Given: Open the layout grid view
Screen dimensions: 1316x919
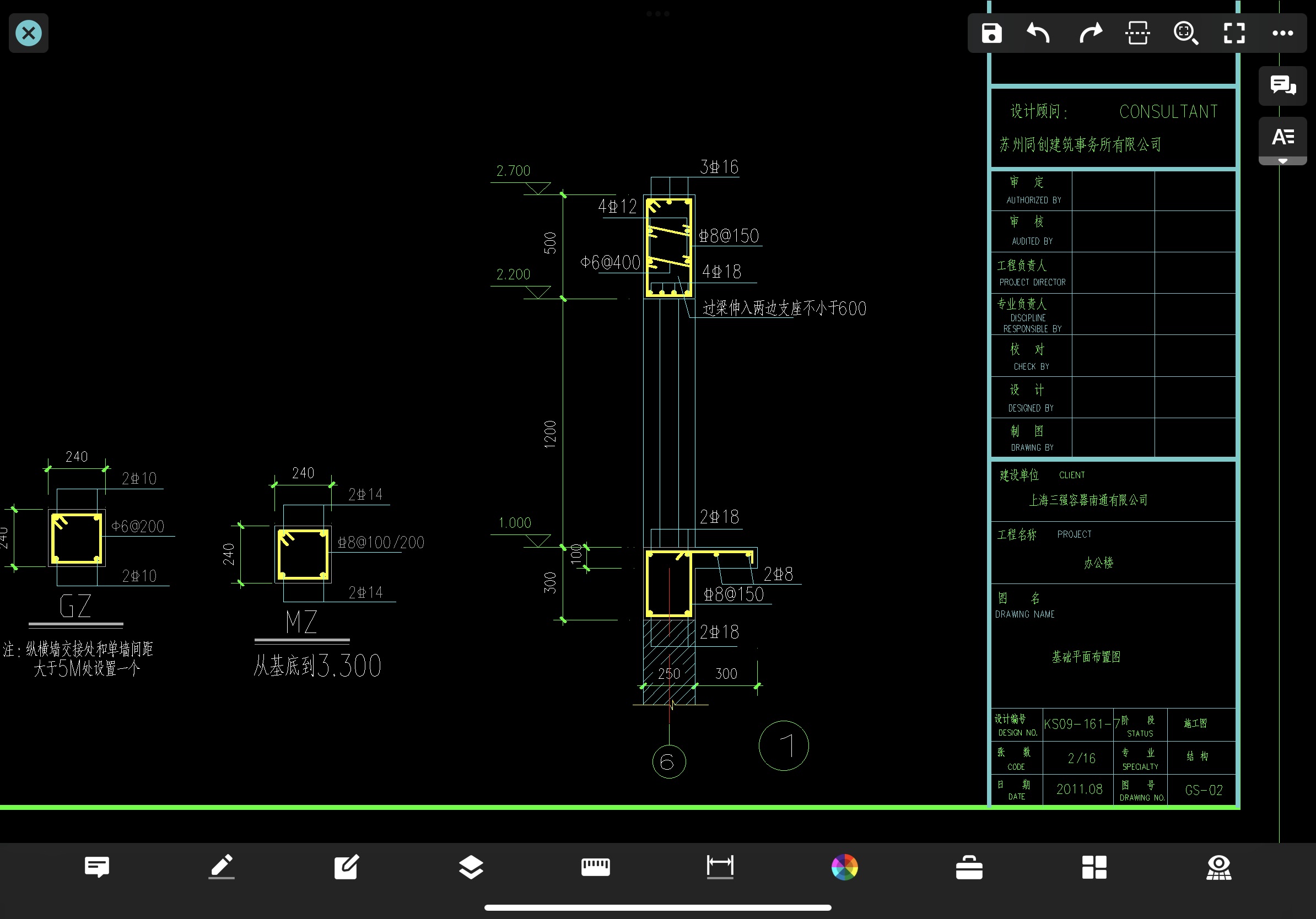Looking at the screenshot, I should click(x=1094, y=867).
